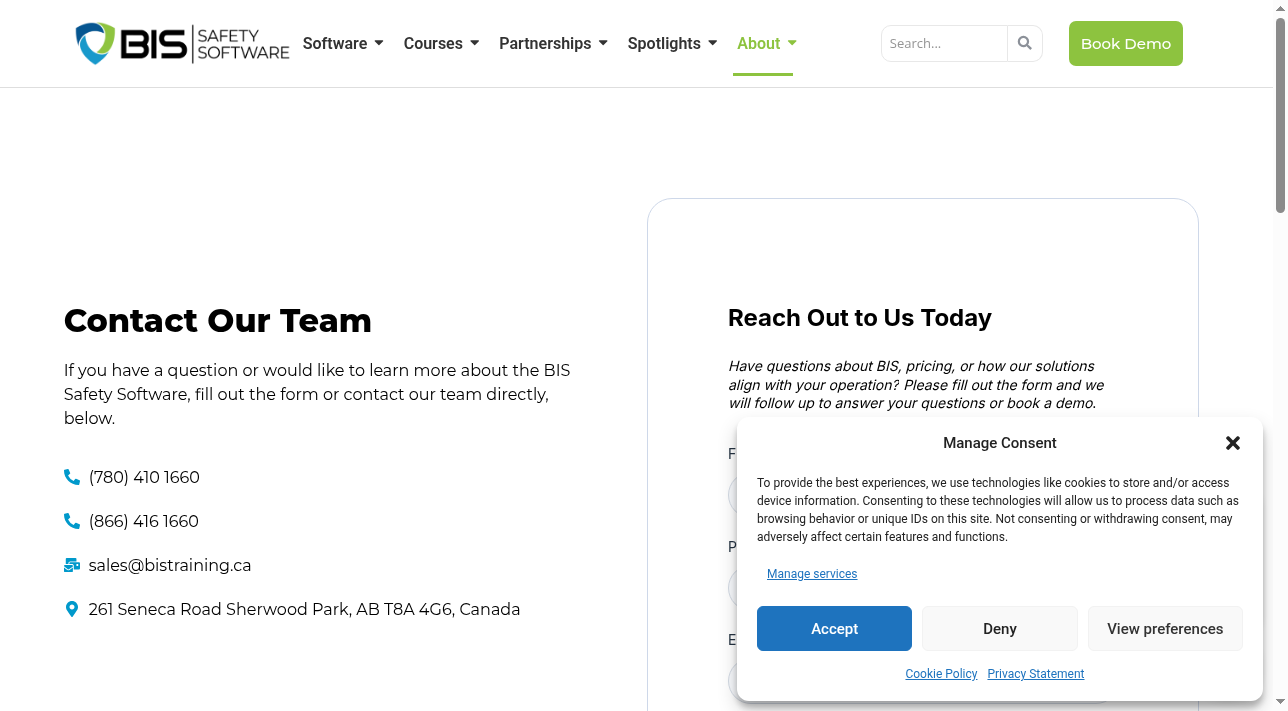This screenshot has width=1288, height=711.
Task: Click the Manage Consent title text
Action: [x=1000, y=443]
